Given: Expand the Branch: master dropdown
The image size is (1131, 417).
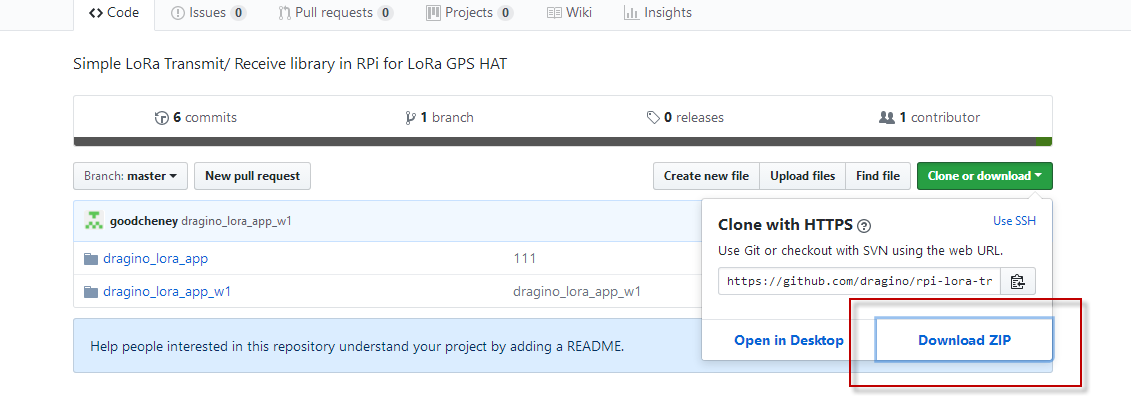Looking at the screenshot, I should point(131,176).
